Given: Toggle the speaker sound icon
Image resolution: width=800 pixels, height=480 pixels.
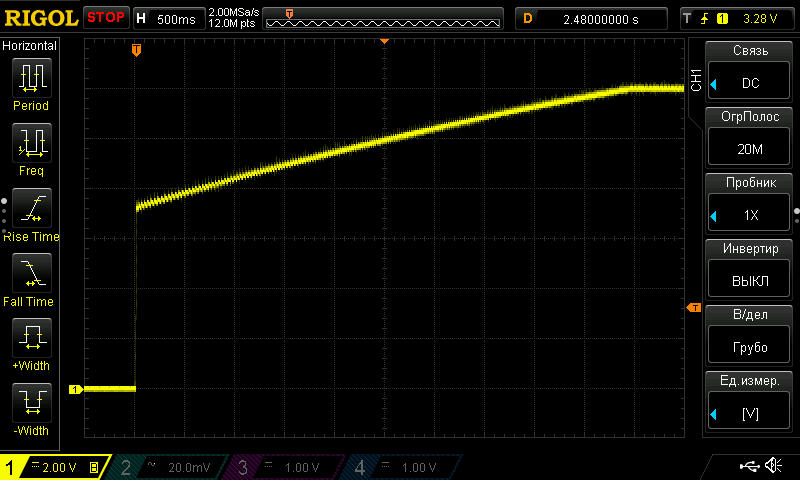Looking at the screenshot, I should click(x=773, y=466).
